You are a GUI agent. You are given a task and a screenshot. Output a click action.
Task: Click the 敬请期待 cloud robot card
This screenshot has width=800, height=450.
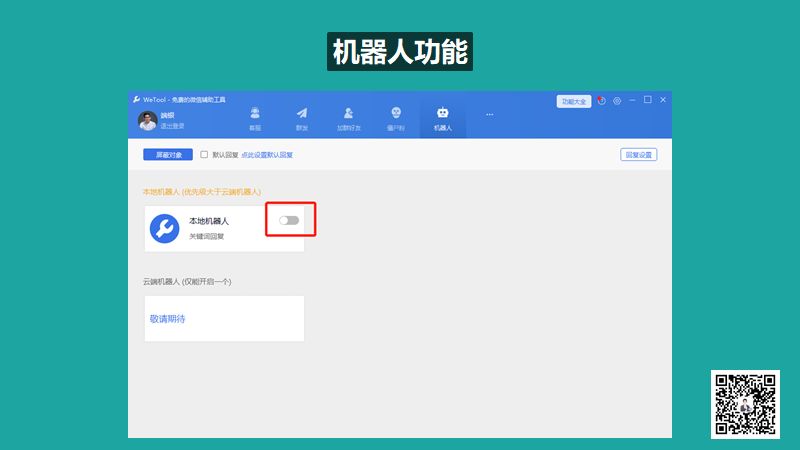point(224,318)
